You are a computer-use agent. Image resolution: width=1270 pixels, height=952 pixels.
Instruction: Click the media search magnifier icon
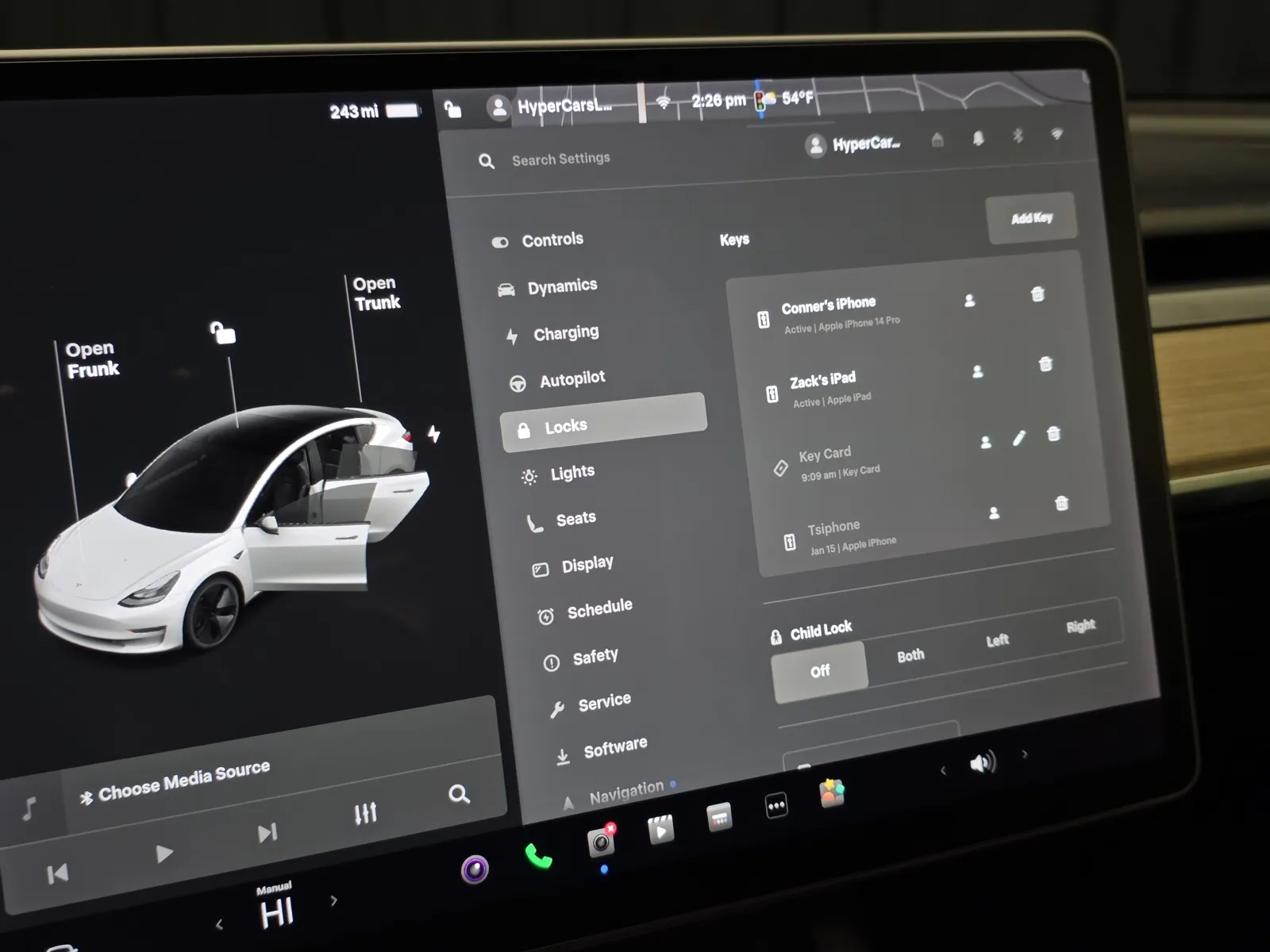[x=459, y=794]
